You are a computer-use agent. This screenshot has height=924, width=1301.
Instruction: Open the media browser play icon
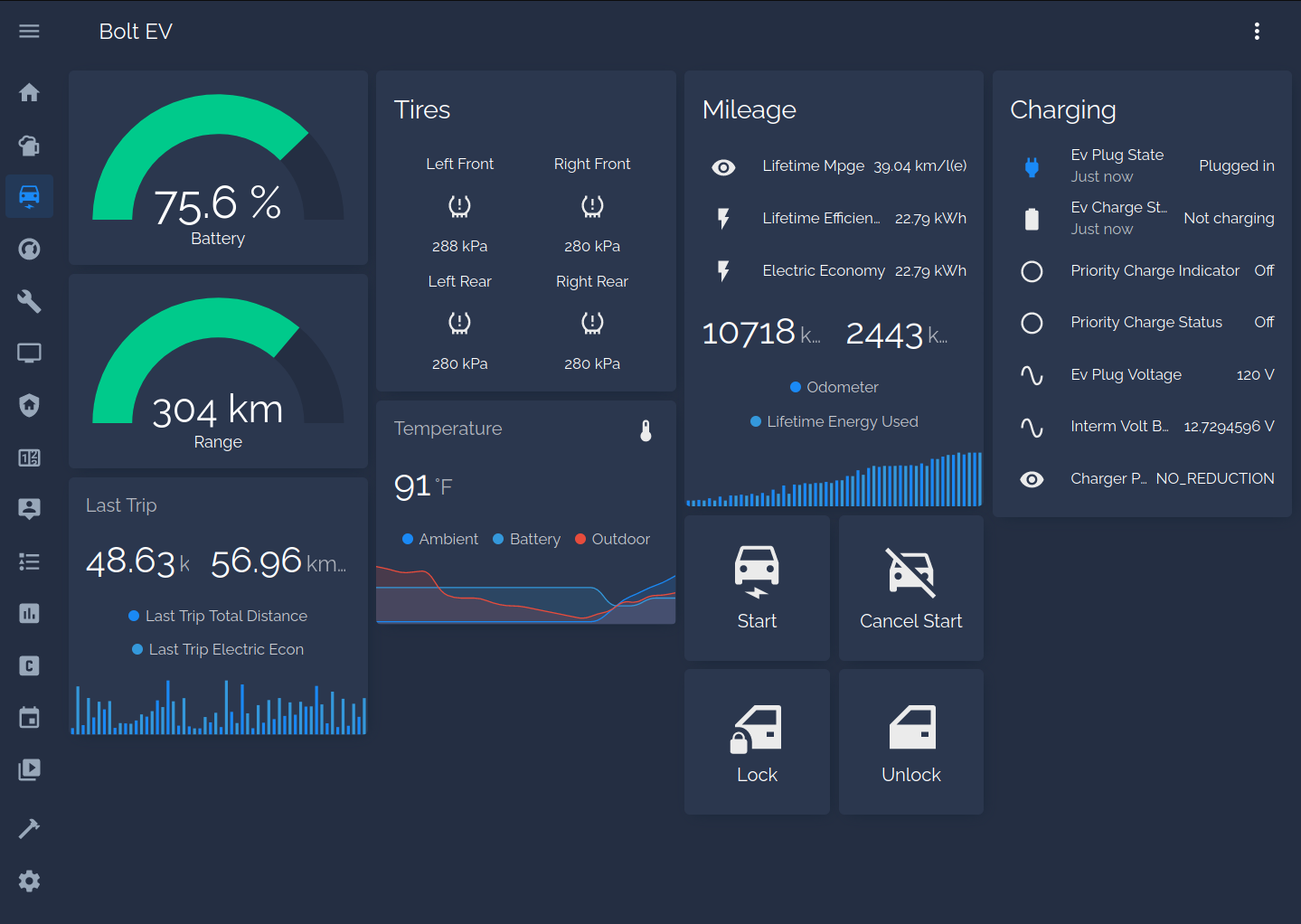pos(29,769)
